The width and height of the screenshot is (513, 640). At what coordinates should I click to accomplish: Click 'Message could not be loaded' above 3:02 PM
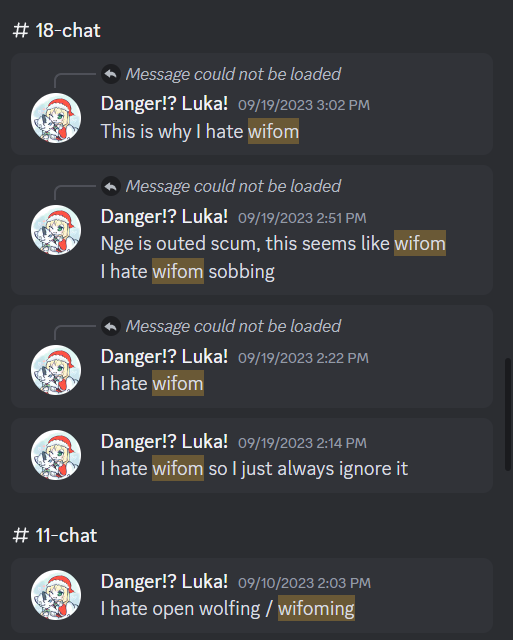click(x=233, y=74)
